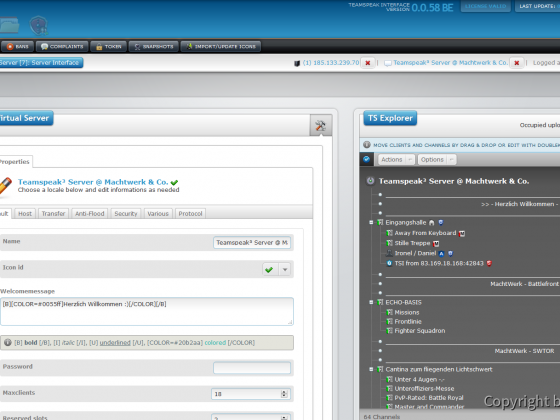The width and height of the screenshot is (560, 420).
Task: Click the MachtWerk - SWTOR spacer channel
Action: tap(524, 351)
